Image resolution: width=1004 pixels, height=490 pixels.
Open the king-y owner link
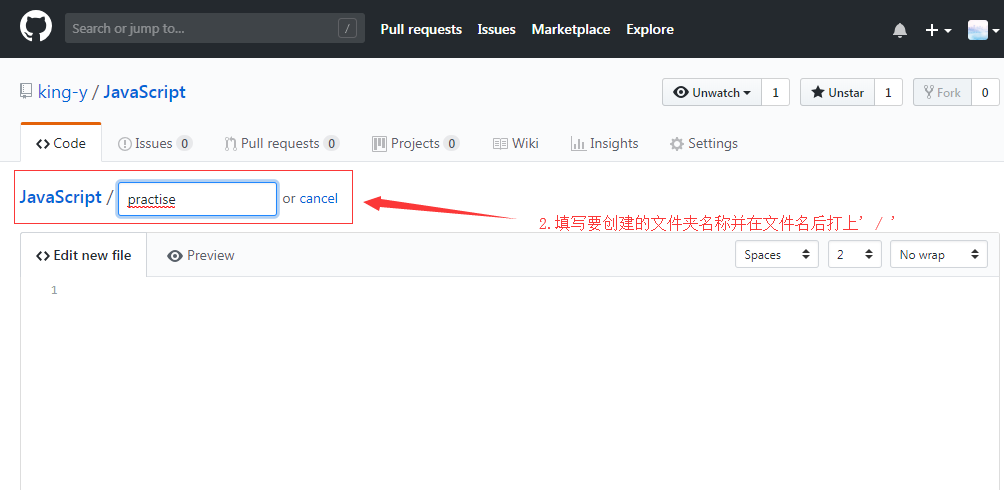(x=63, y=92)
